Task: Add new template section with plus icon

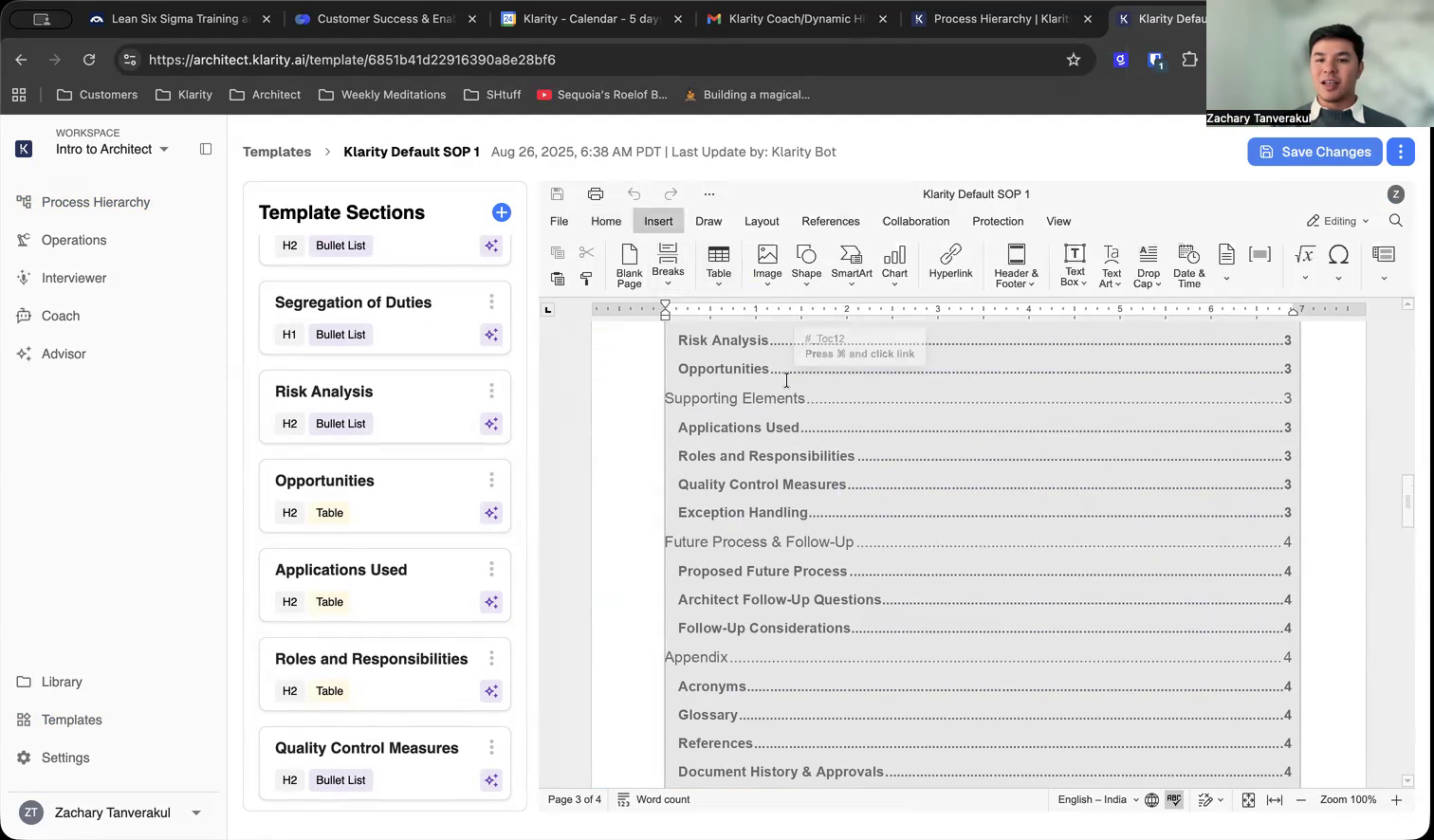Action: (x=502, y=212)
